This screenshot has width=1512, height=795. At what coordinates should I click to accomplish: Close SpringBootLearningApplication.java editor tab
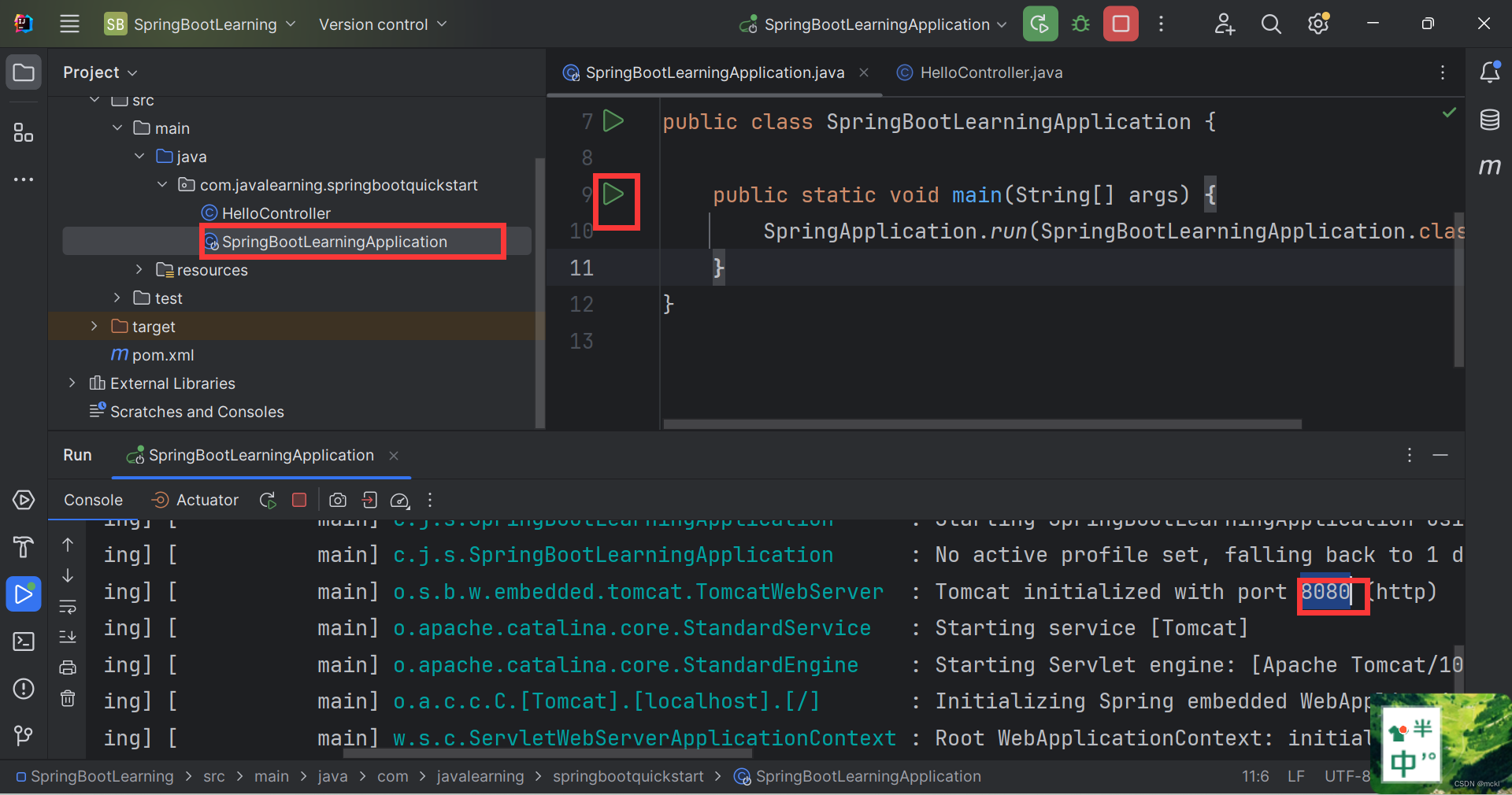(x=864, y=72)
